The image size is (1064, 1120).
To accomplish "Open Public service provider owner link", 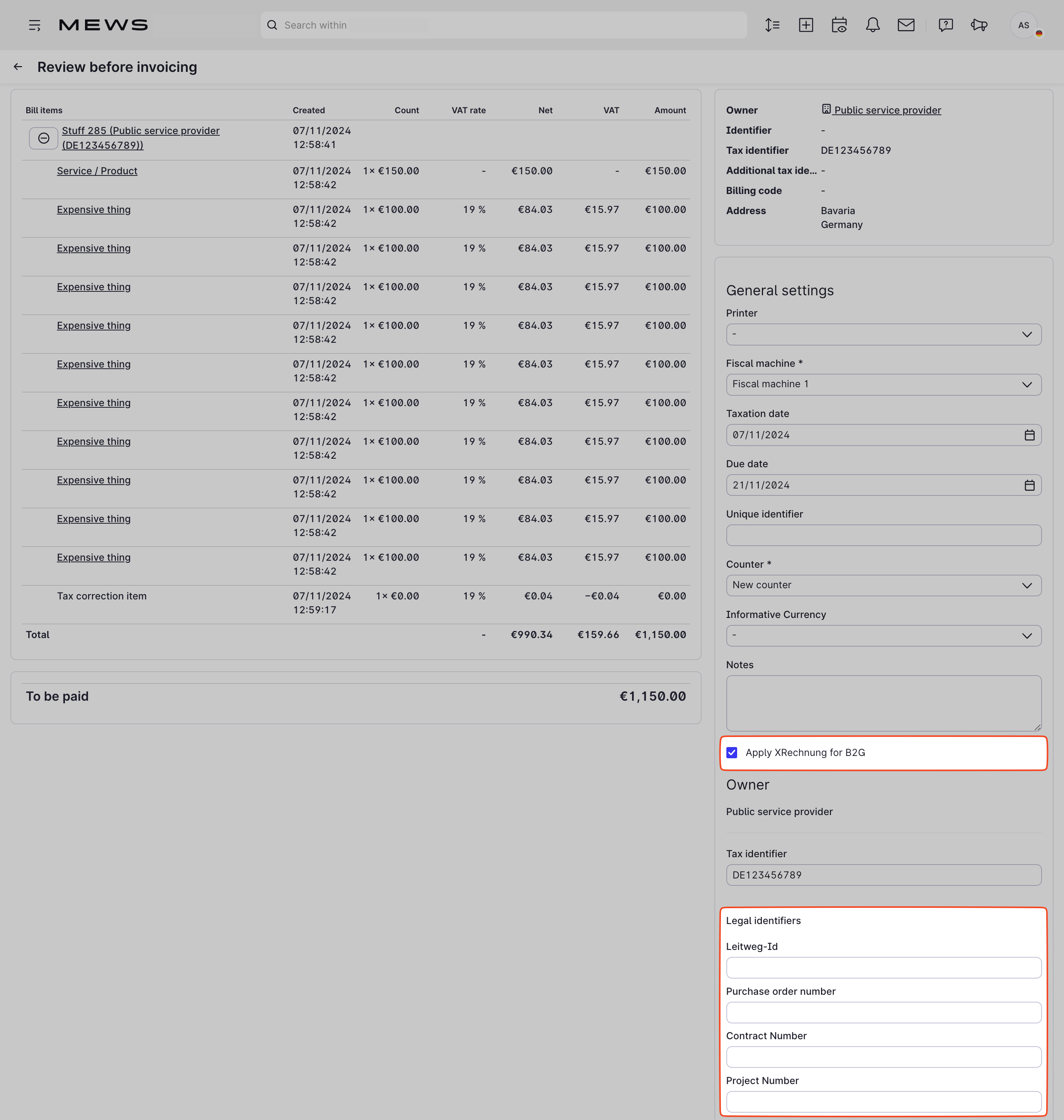I will point(887,110).
